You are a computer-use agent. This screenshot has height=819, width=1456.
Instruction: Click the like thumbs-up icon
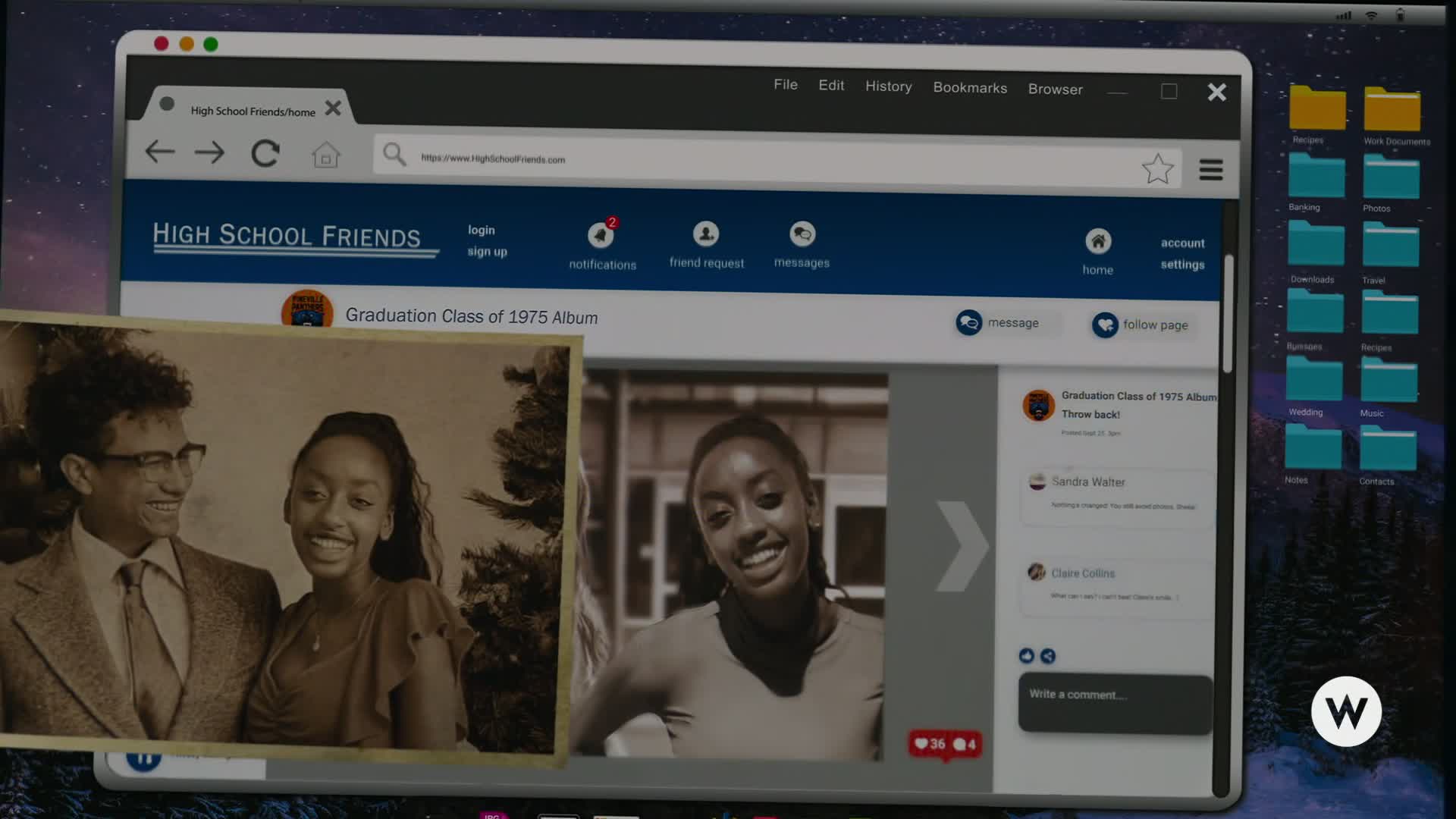point(1027,656)
